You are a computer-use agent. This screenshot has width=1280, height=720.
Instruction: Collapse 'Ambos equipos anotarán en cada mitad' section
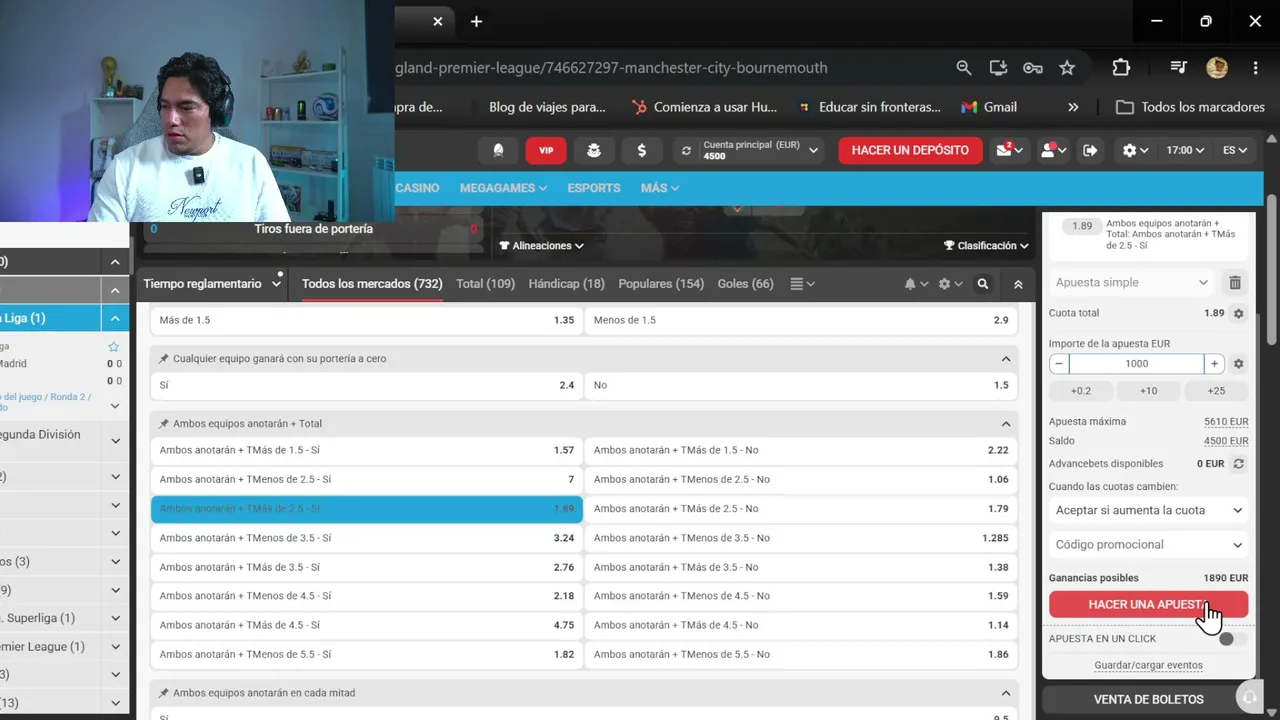pyautogui.click(x=1006, y=693)
